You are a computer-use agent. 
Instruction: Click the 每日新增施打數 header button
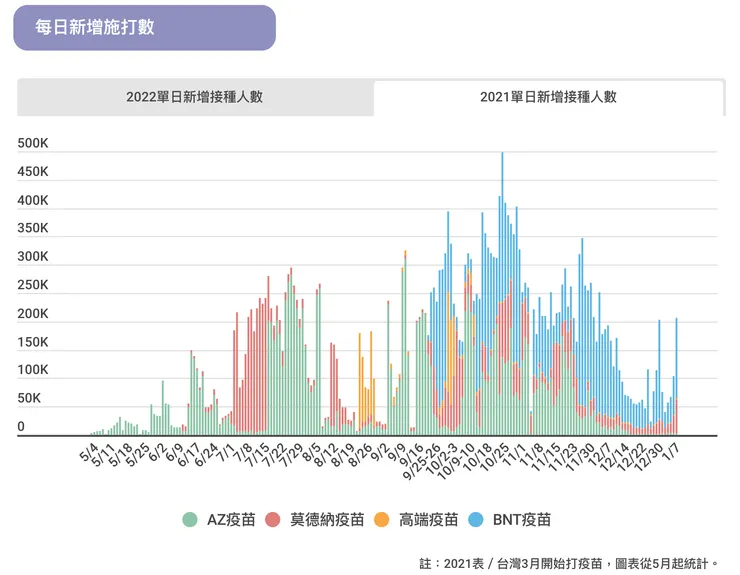(x=144, y=28)
